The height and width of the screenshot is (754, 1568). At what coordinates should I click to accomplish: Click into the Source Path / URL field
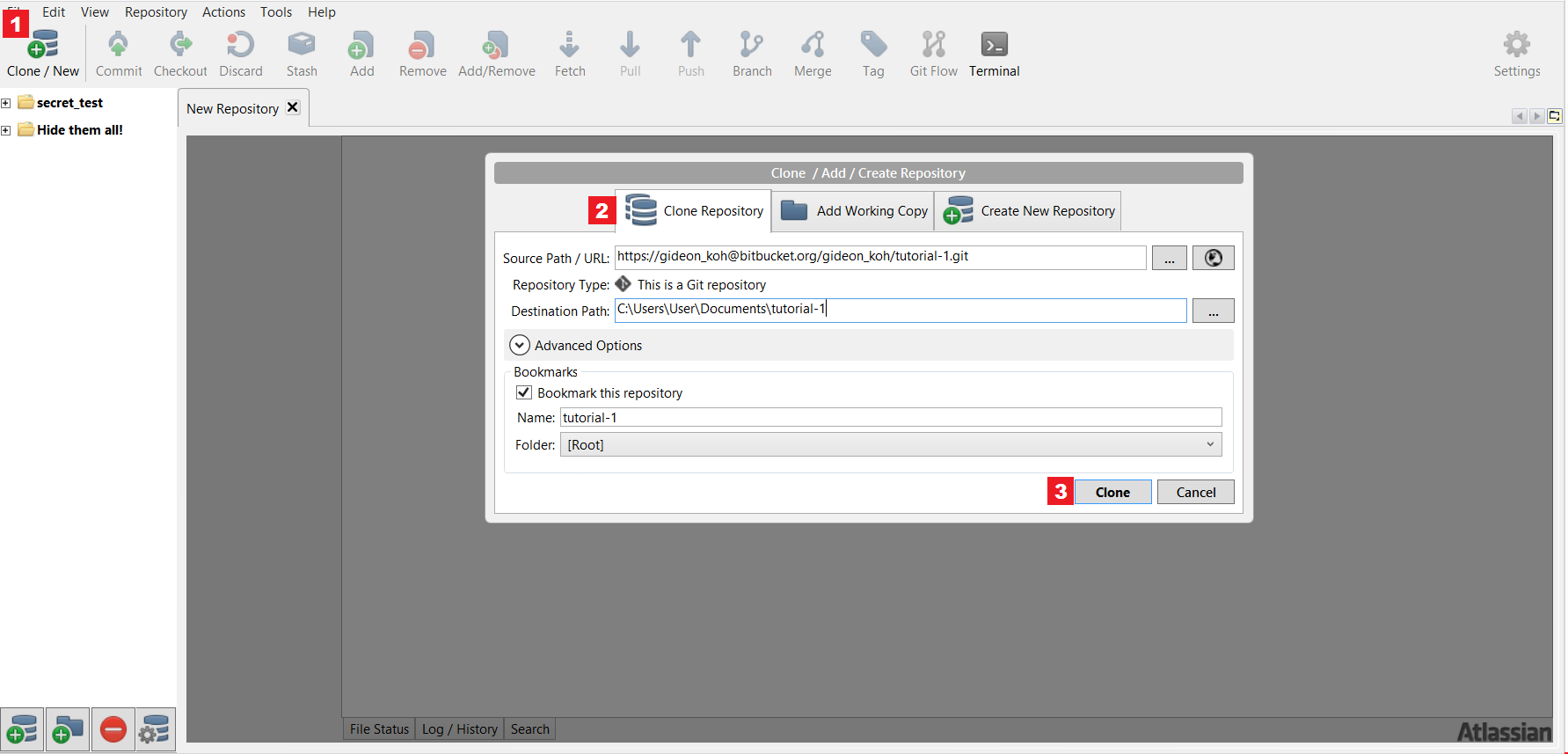pos(880,257)
